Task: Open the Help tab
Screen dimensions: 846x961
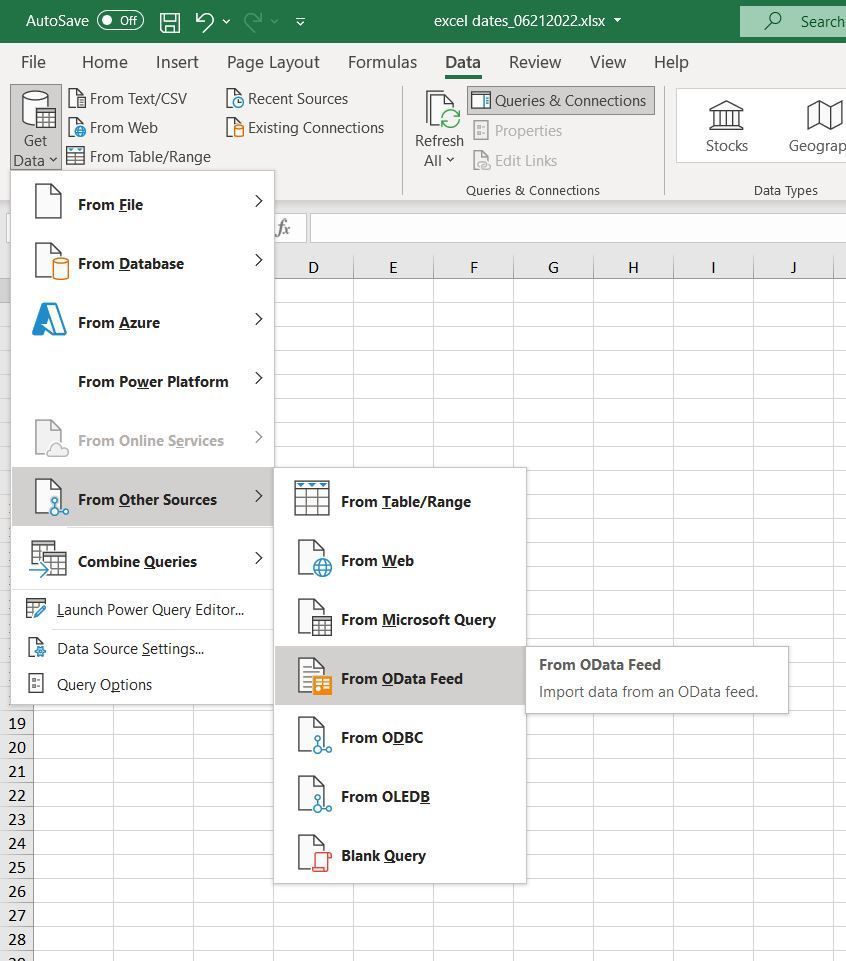Action: [x=671, y=62]
